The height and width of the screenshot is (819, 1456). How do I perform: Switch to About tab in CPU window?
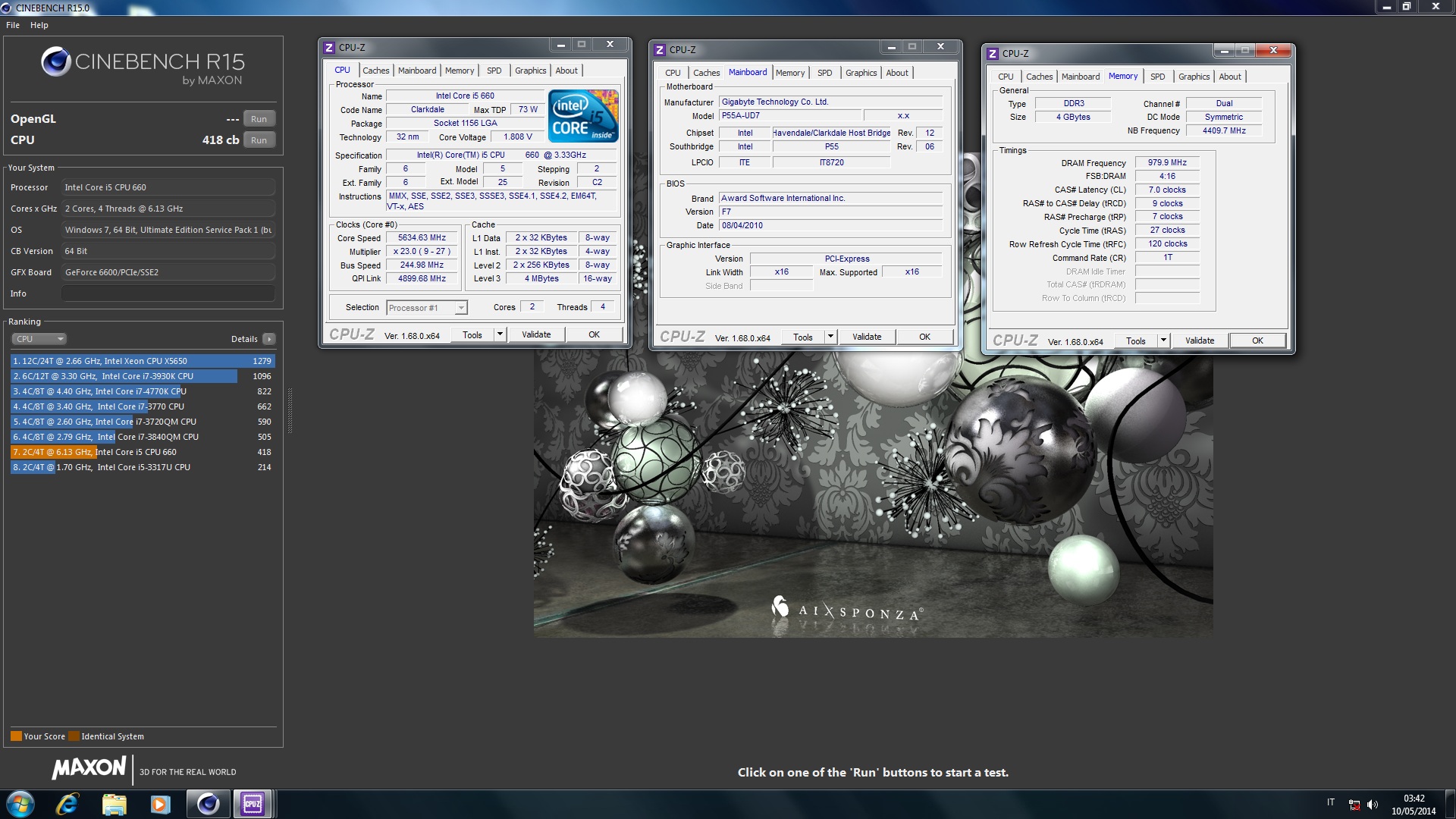(x=566, y=71)
